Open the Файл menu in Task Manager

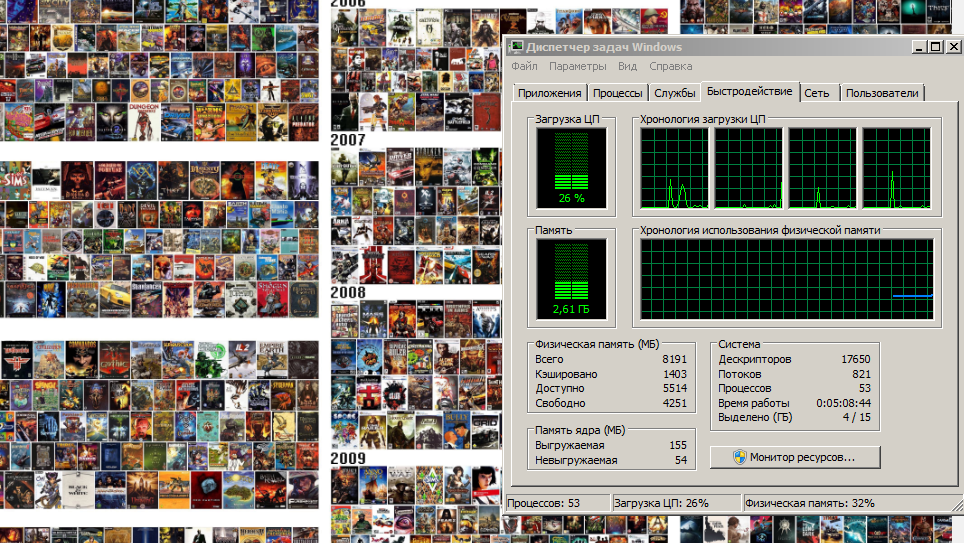click(524, 66)
